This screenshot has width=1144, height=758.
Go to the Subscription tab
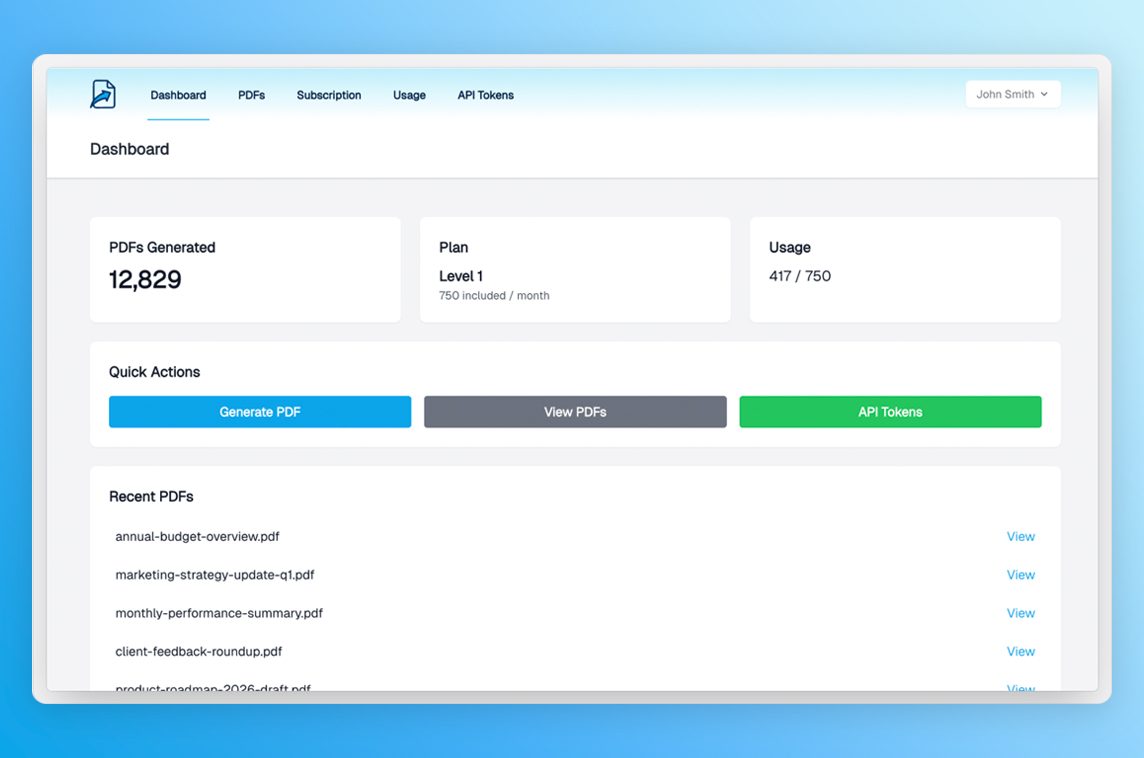(329, 95)
